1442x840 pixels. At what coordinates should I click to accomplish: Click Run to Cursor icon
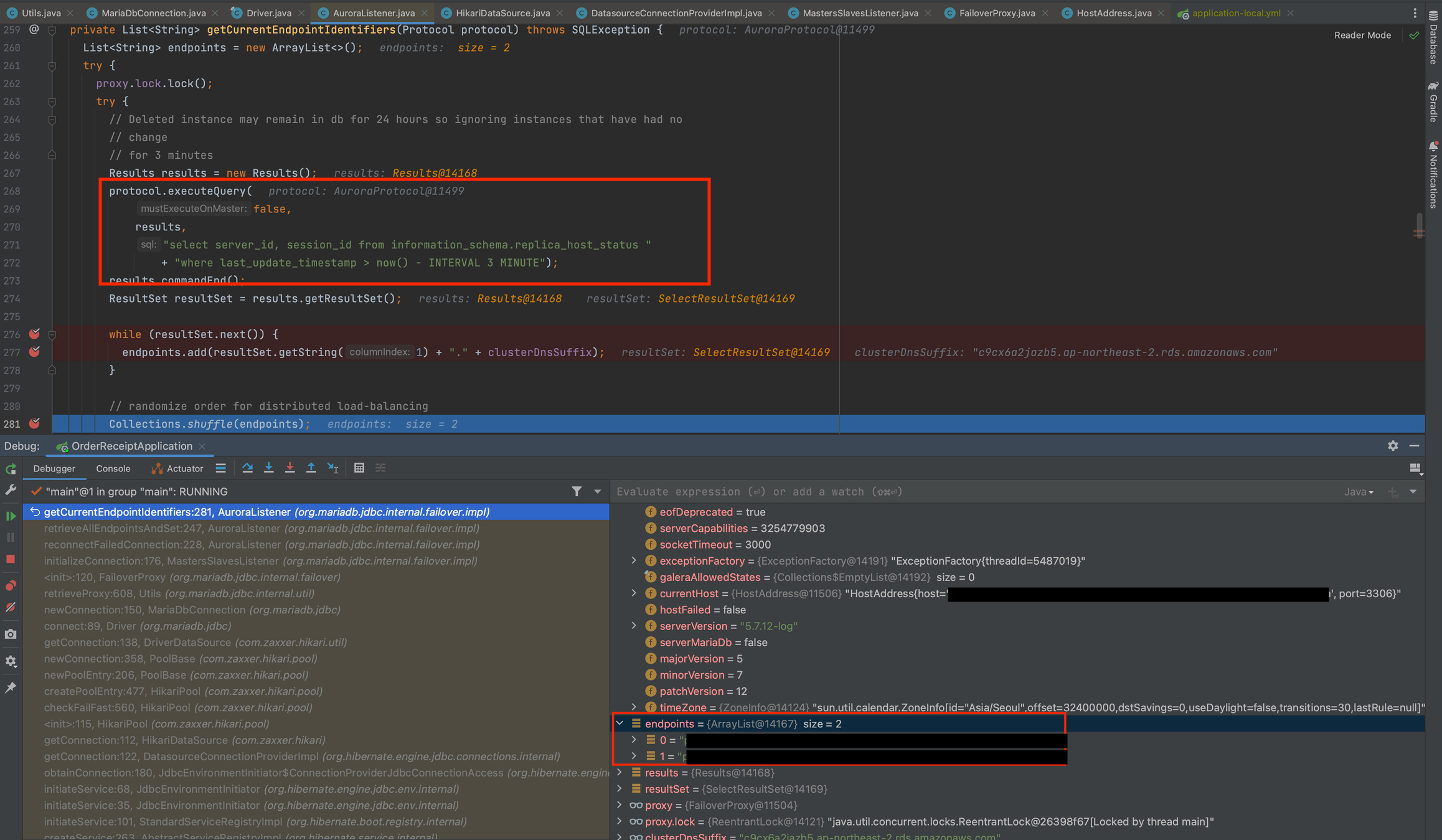pyautogui.click(x=332, y=468)
